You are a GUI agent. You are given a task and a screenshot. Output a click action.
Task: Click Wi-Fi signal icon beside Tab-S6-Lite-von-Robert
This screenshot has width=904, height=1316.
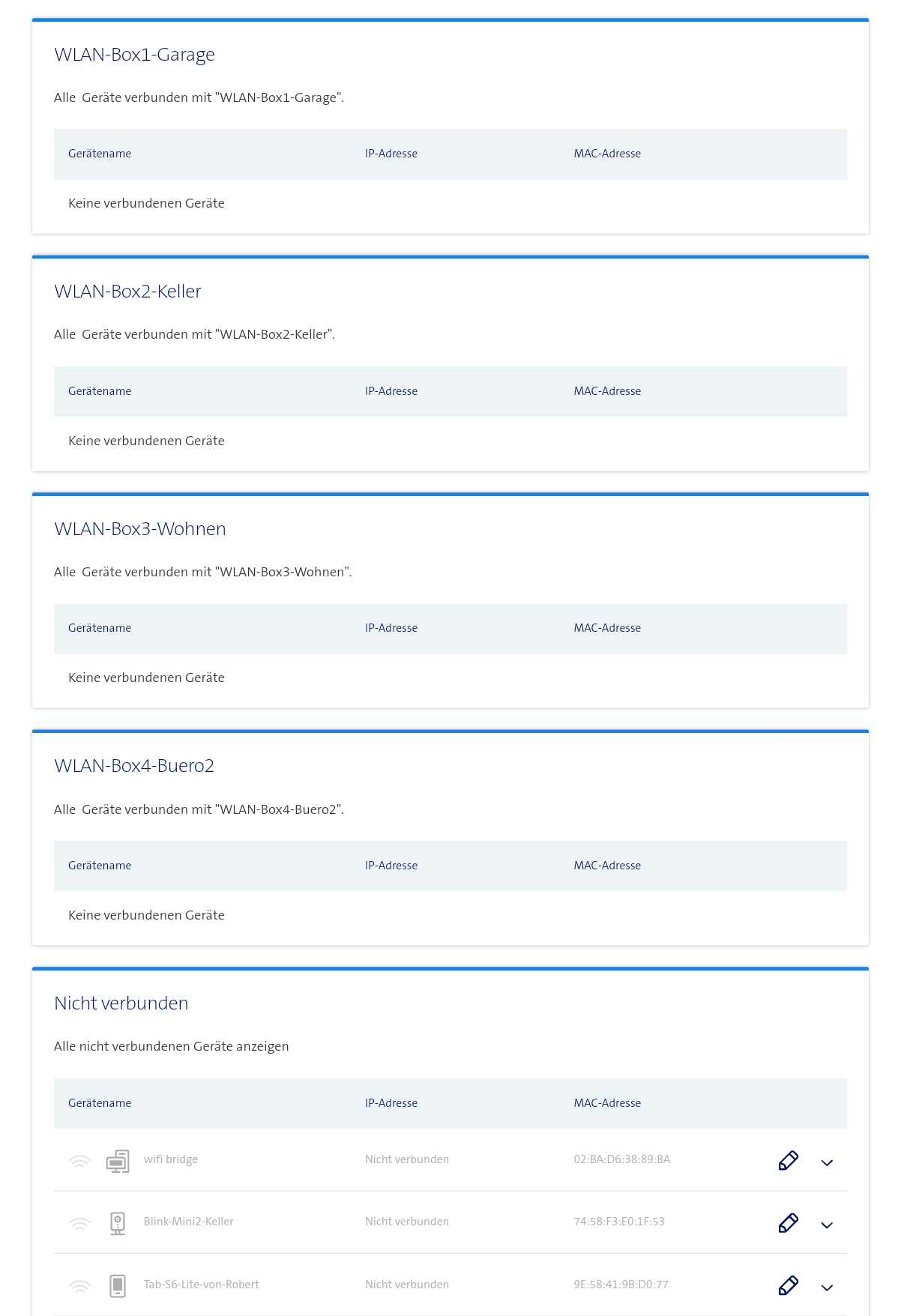pyautogui.click(x=79, y=1286)
